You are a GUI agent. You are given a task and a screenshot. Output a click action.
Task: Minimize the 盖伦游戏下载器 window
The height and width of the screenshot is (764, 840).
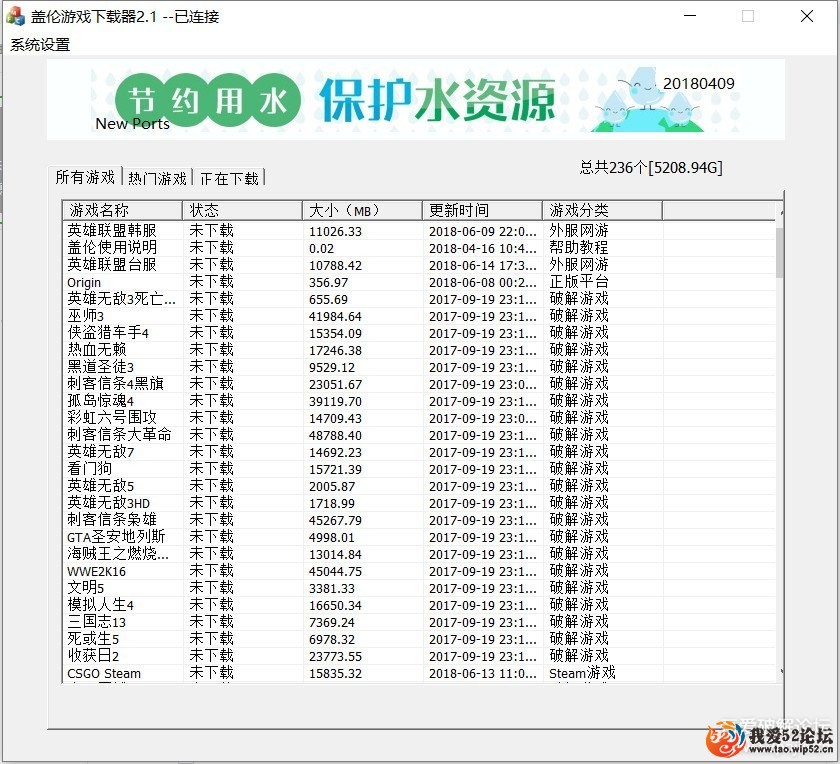[690, 16]
